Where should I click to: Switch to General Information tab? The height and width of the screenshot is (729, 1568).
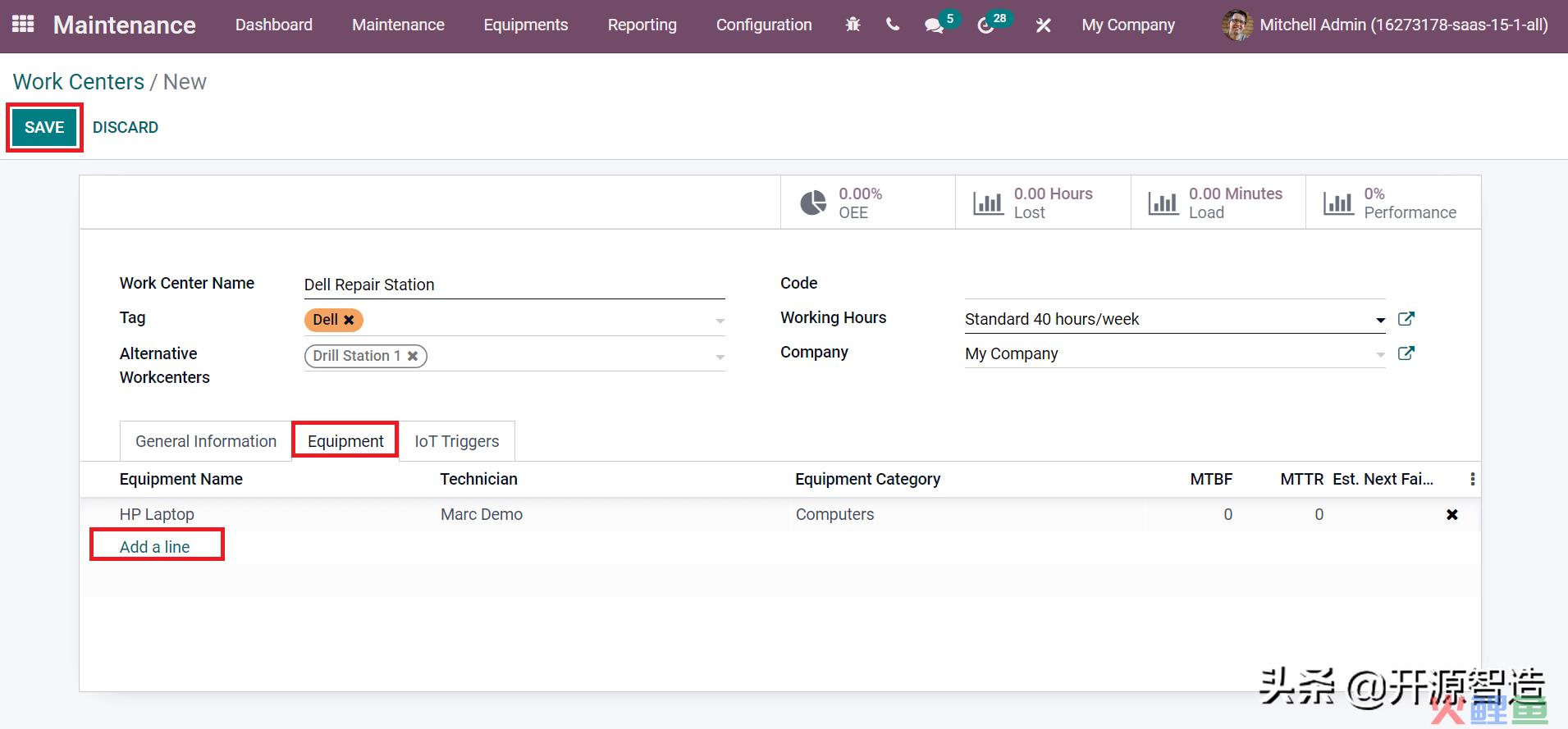pos(206,441)
